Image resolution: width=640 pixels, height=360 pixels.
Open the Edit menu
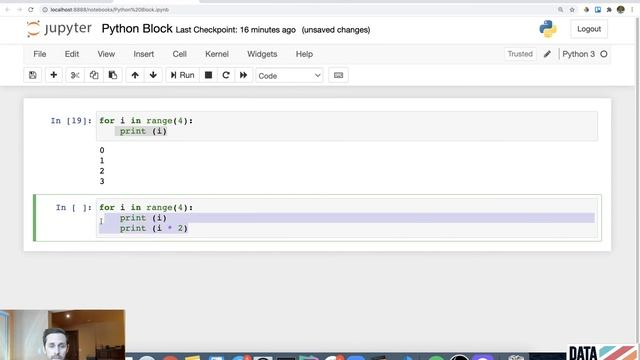pos(72,54)
